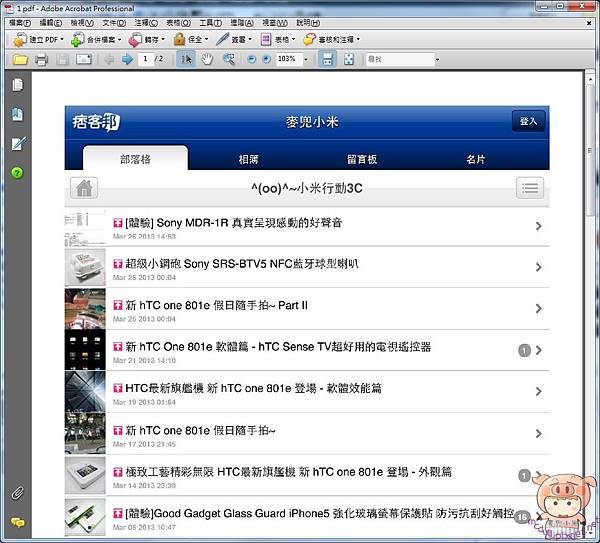Open the hTC one 801e Part II article
The image size is (600, 543).
click(x=217, y=305)
